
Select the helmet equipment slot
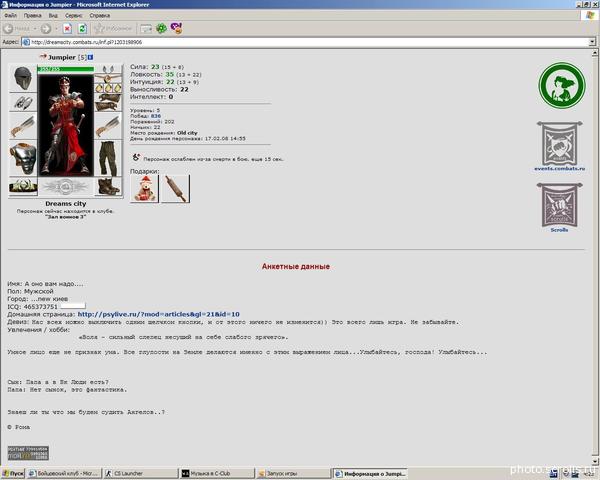(23, 78)
